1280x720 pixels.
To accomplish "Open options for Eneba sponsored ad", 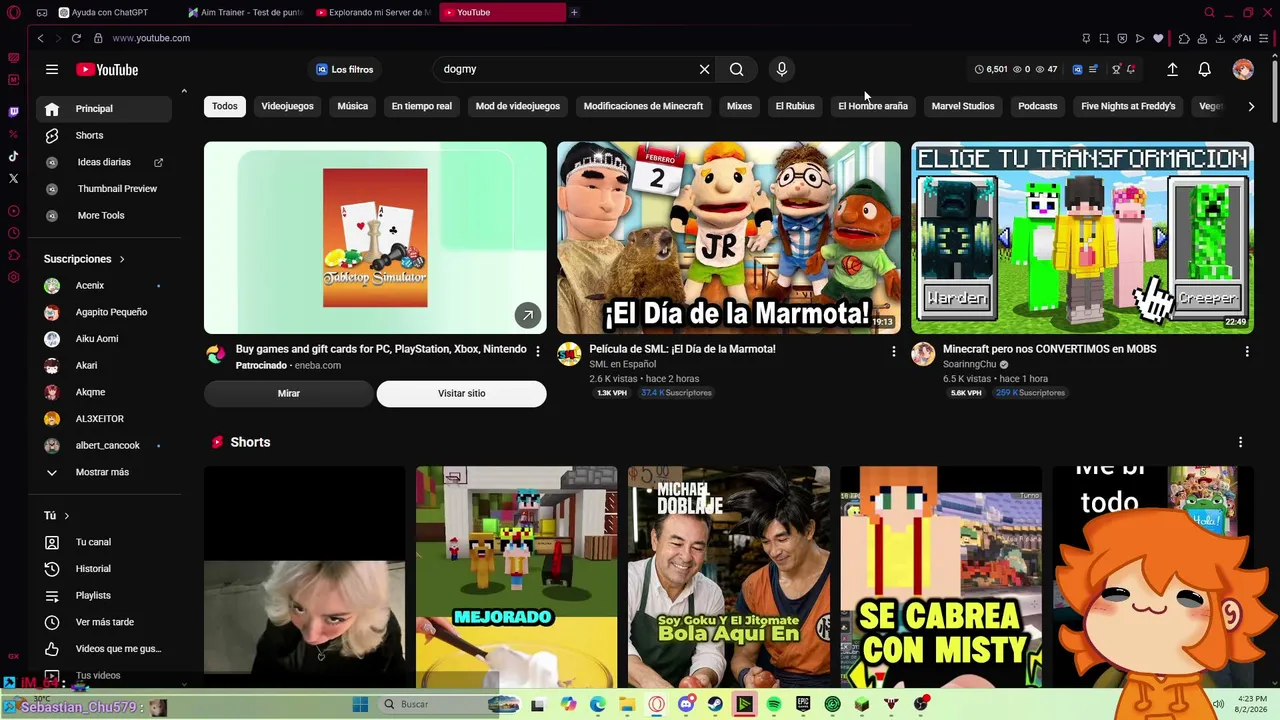I will pos(538,351).
